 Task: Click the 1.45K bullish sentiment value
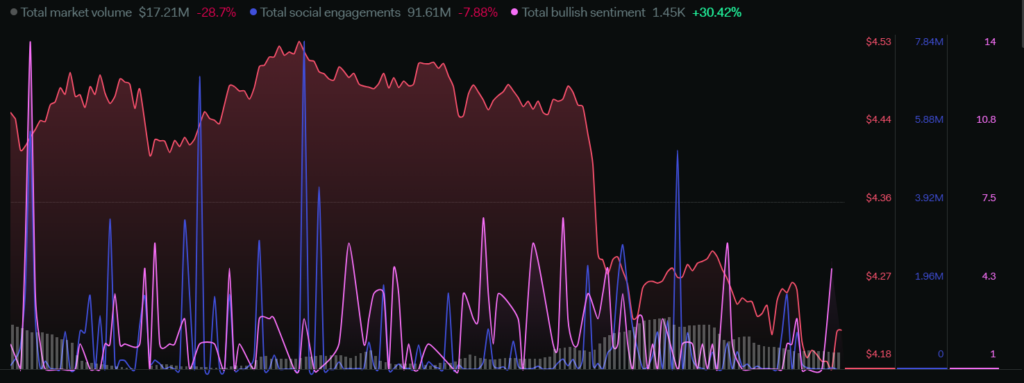point(669,12)
